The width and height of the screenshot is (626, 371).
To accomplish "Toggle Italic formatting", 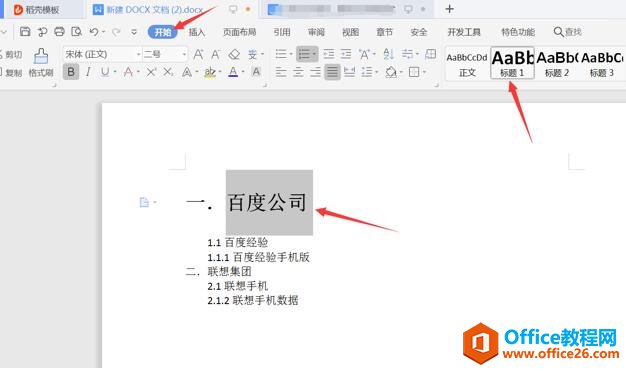I will coord(88,72).
